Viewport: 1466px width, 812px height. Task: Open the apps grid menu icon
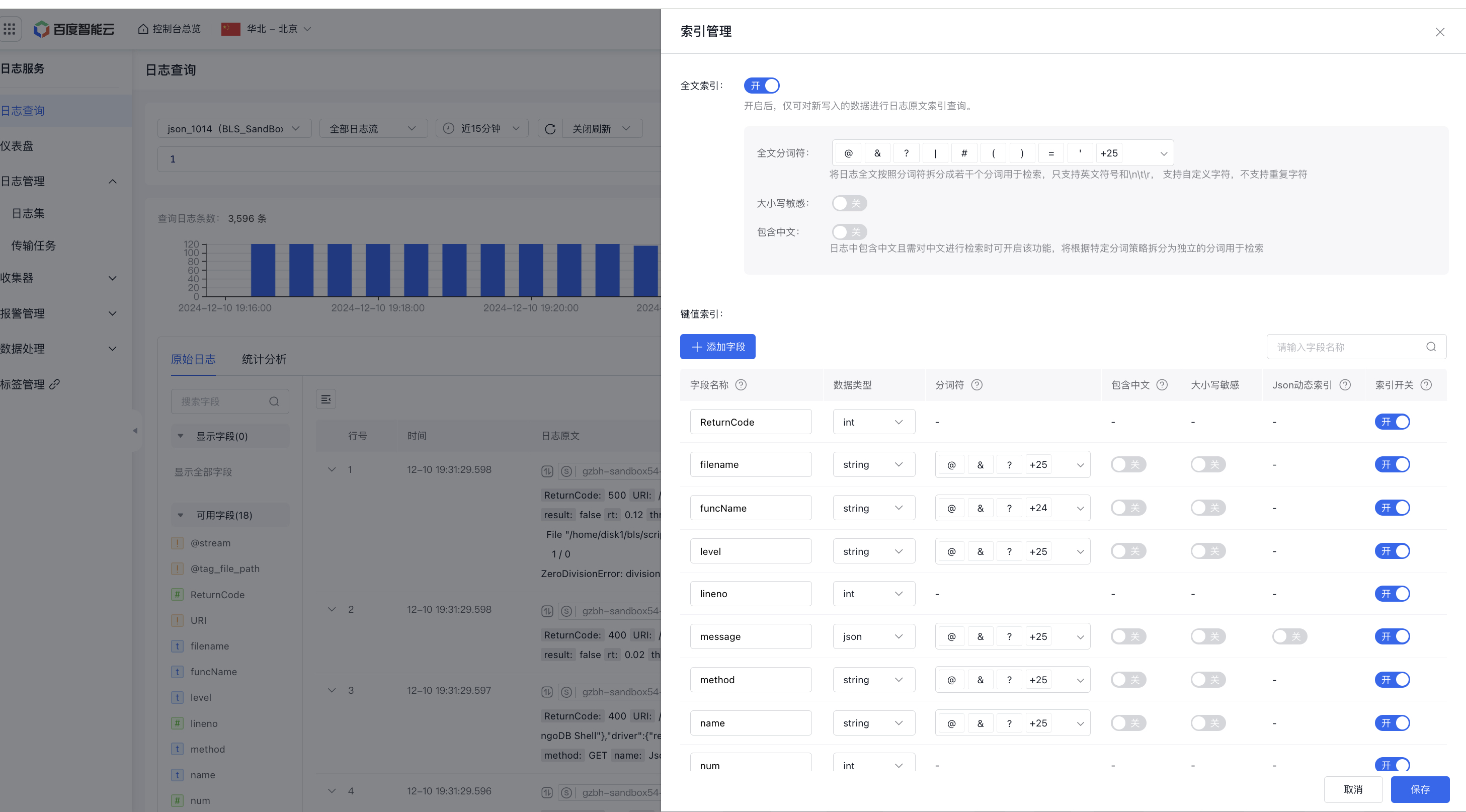pyautogui.click(x=10, y=29)
